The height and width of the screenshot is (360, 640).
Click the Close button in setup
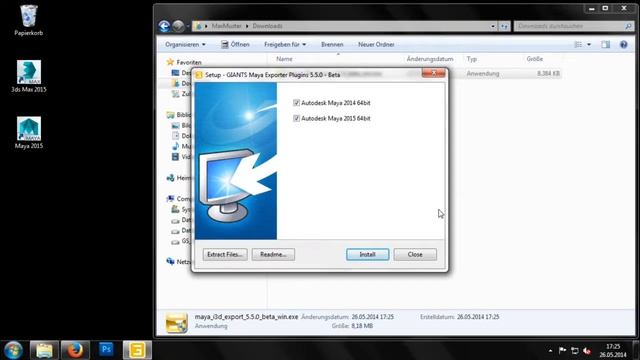coord(415,255)
